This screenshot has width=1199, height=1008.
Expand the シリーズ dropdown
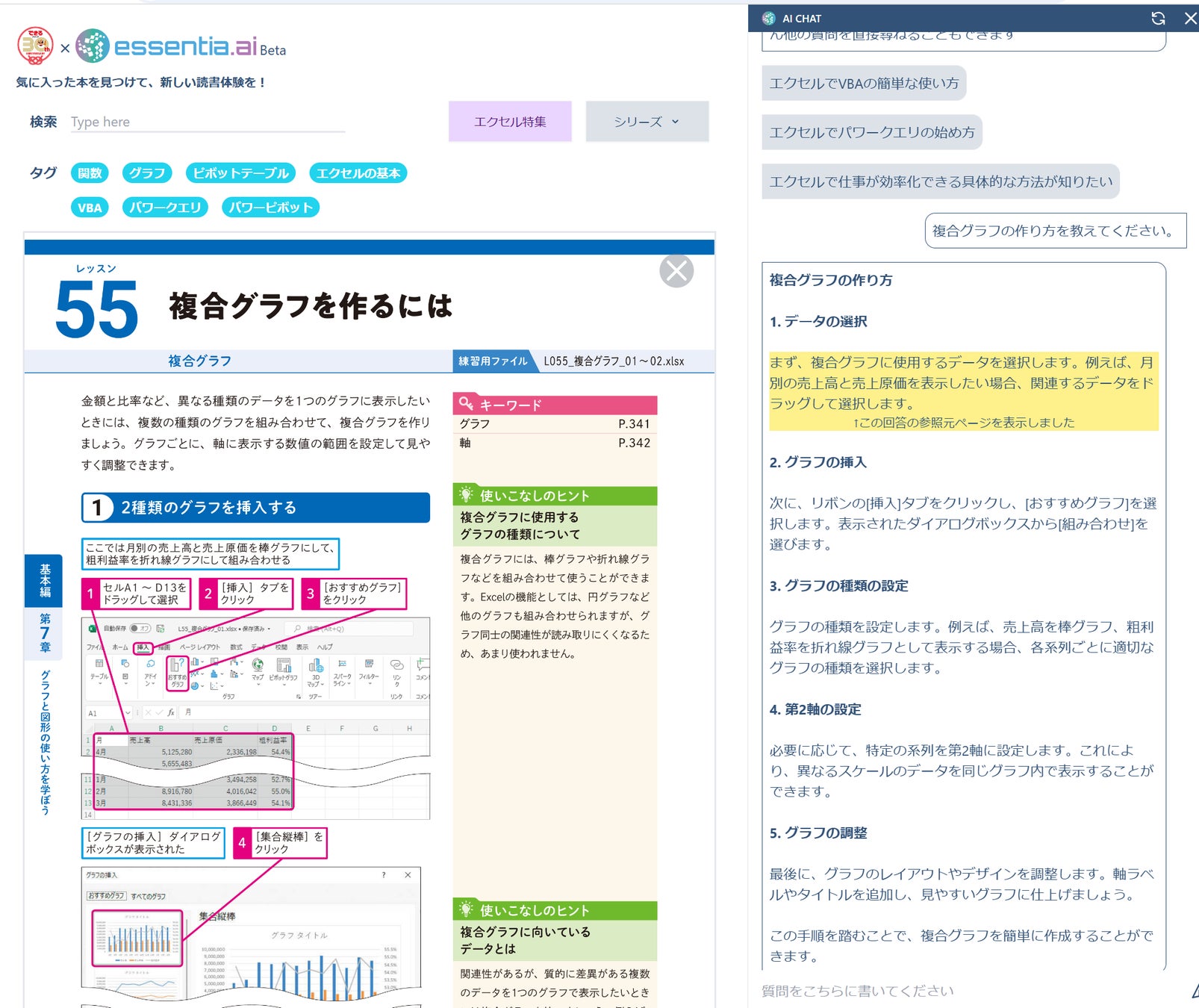tap(647, 122)
